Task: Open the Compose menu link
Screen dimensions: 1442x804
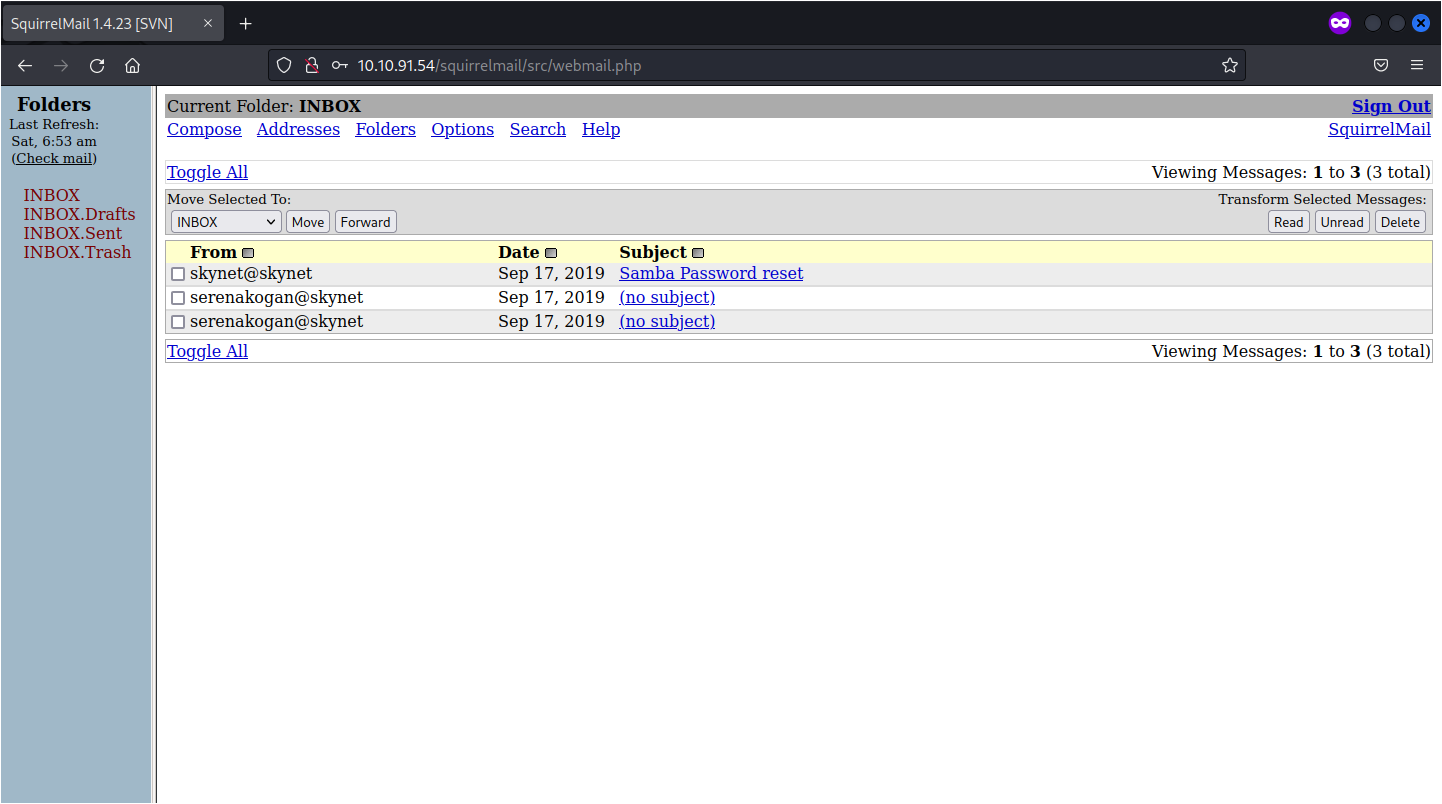Action: 204,129
